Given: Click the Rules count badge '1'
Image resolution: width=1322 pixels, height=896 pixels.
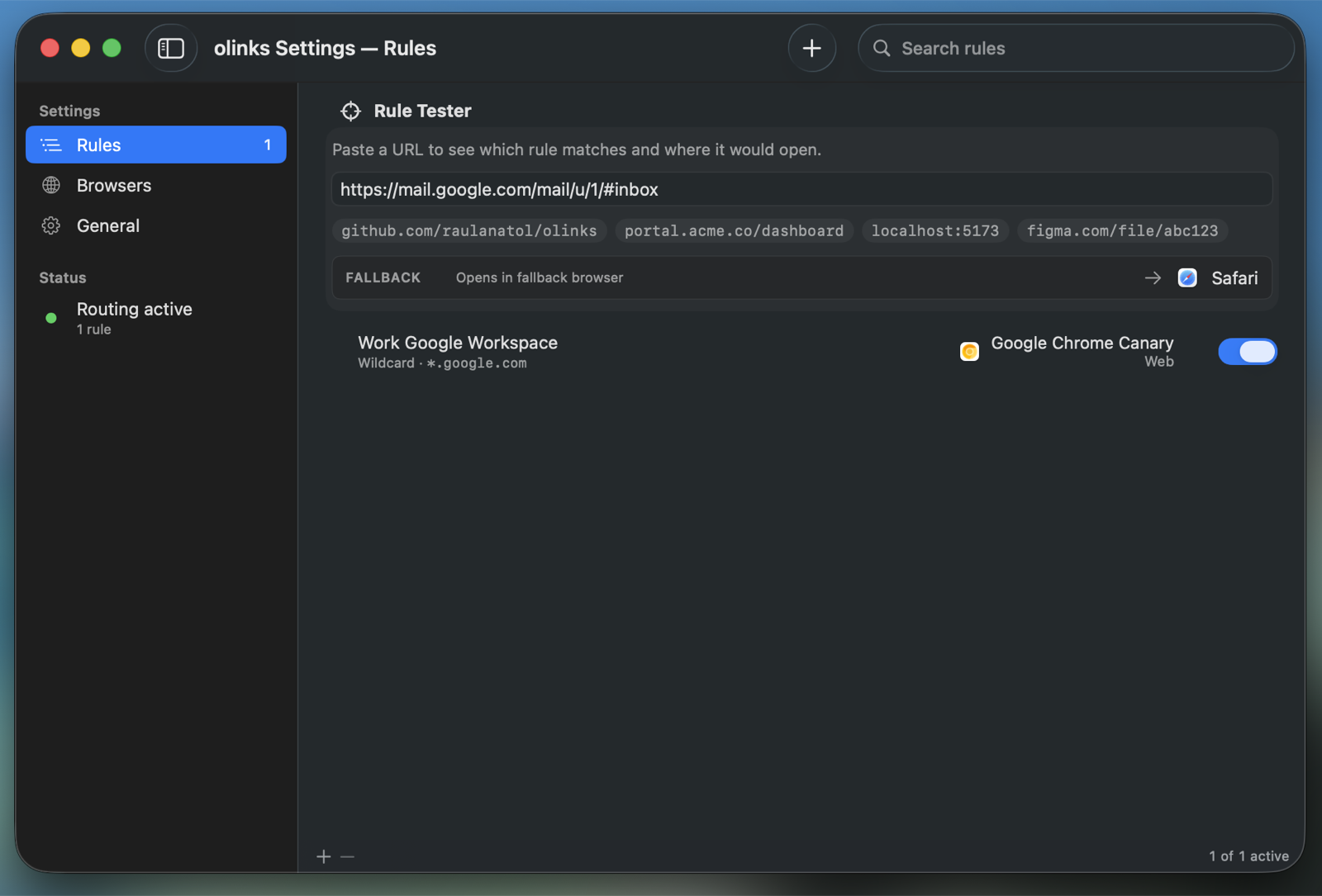Looking at the screenshot, I should click(x=268, y=145).
